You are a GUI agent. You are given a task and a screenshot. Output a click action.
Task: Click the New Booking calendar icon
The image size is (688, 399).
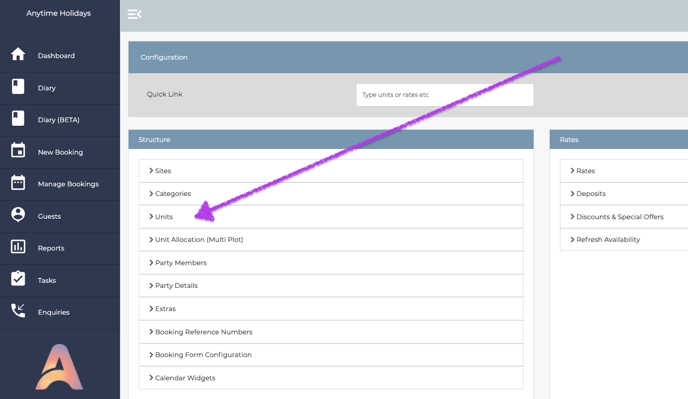tap(18, 151)
